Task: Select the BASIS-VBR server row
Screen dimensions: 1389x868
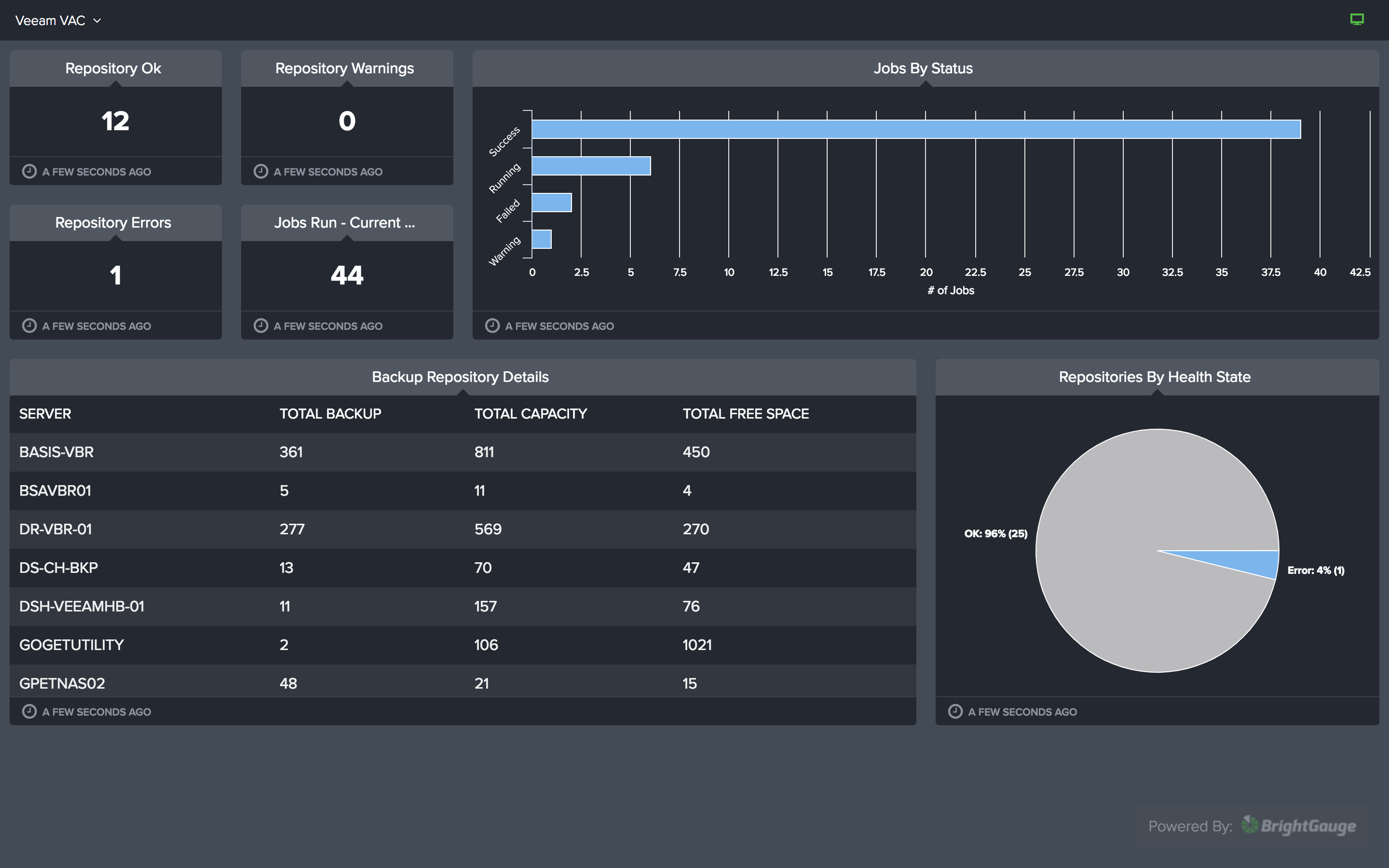Action: (463, 452)
